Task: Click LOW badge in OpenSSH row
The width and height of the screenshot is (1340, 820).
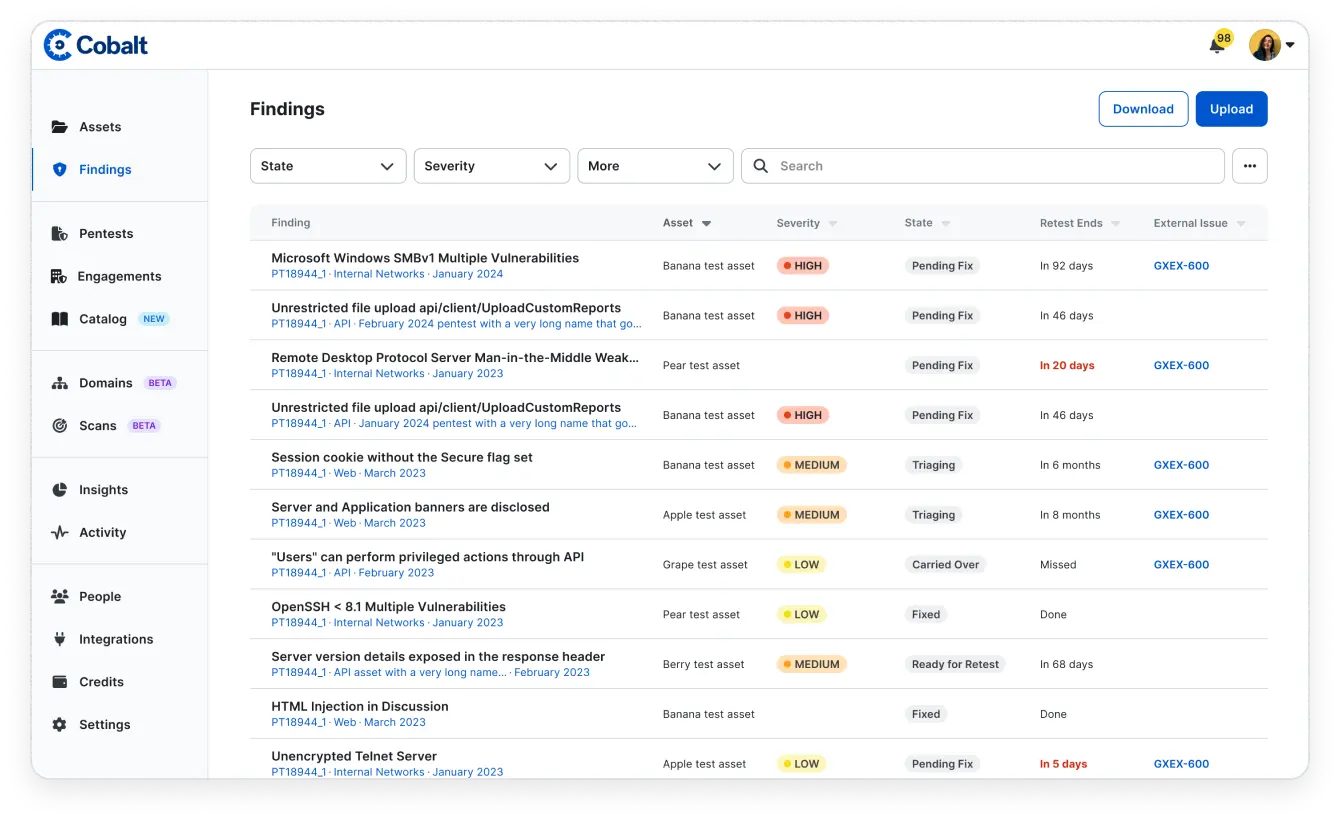Action: (x=802, y=615)
